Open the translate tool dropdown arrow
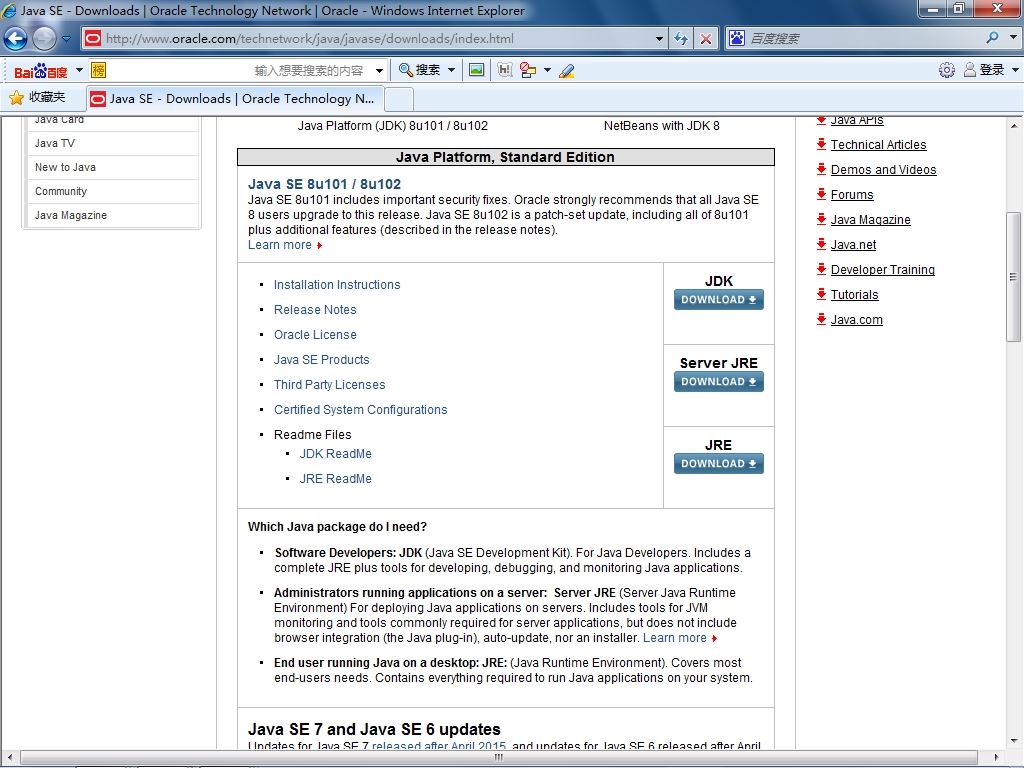 pyautogui.click(x=547, y=70)
